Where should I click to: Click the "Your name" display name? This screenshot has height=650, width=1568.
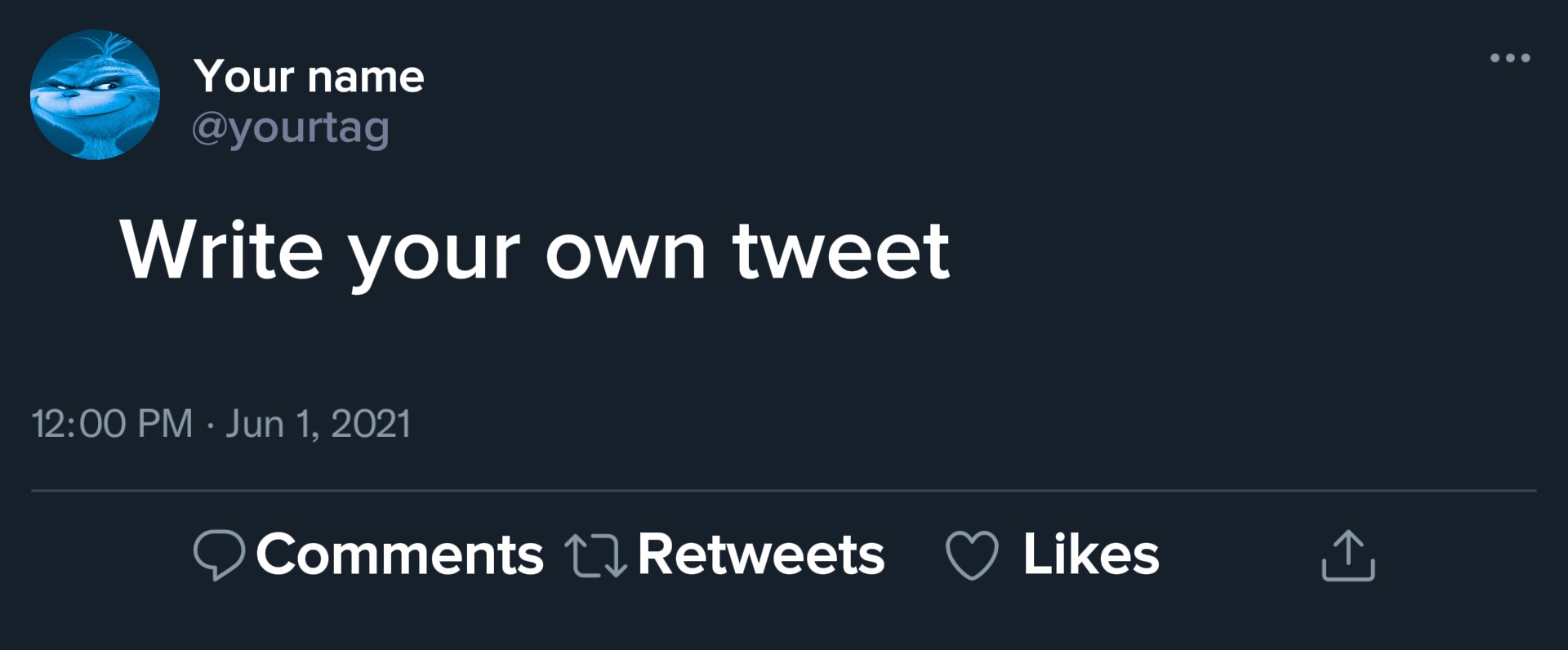[x=309, y=77]
